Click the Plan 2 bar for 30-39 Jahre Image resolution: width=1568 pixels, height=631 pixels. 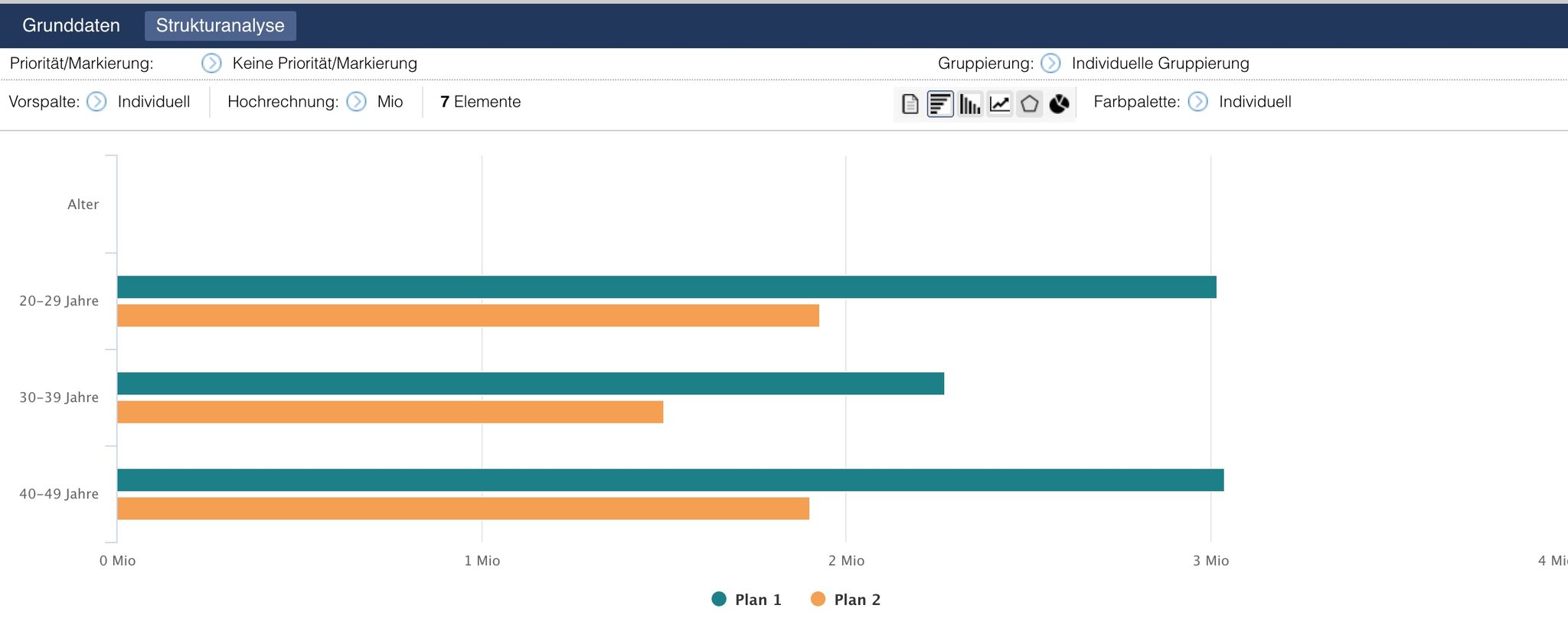(390, 412)
